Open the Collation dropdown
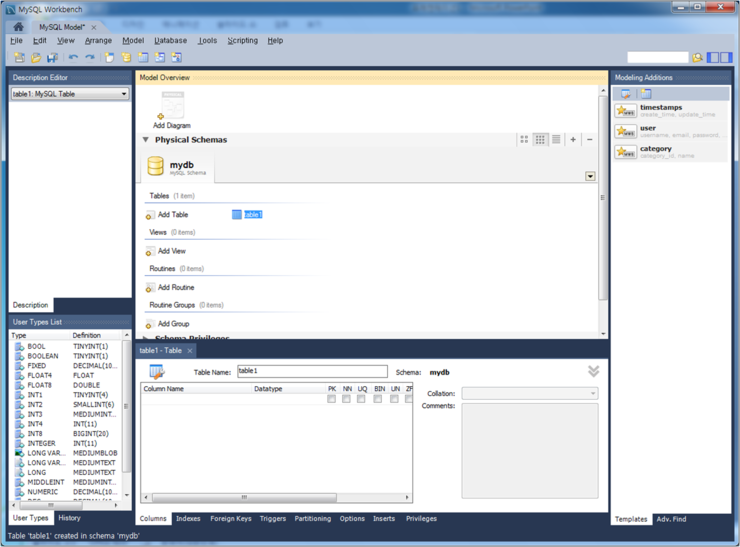 pyautogui.click(x=530, y=393)
